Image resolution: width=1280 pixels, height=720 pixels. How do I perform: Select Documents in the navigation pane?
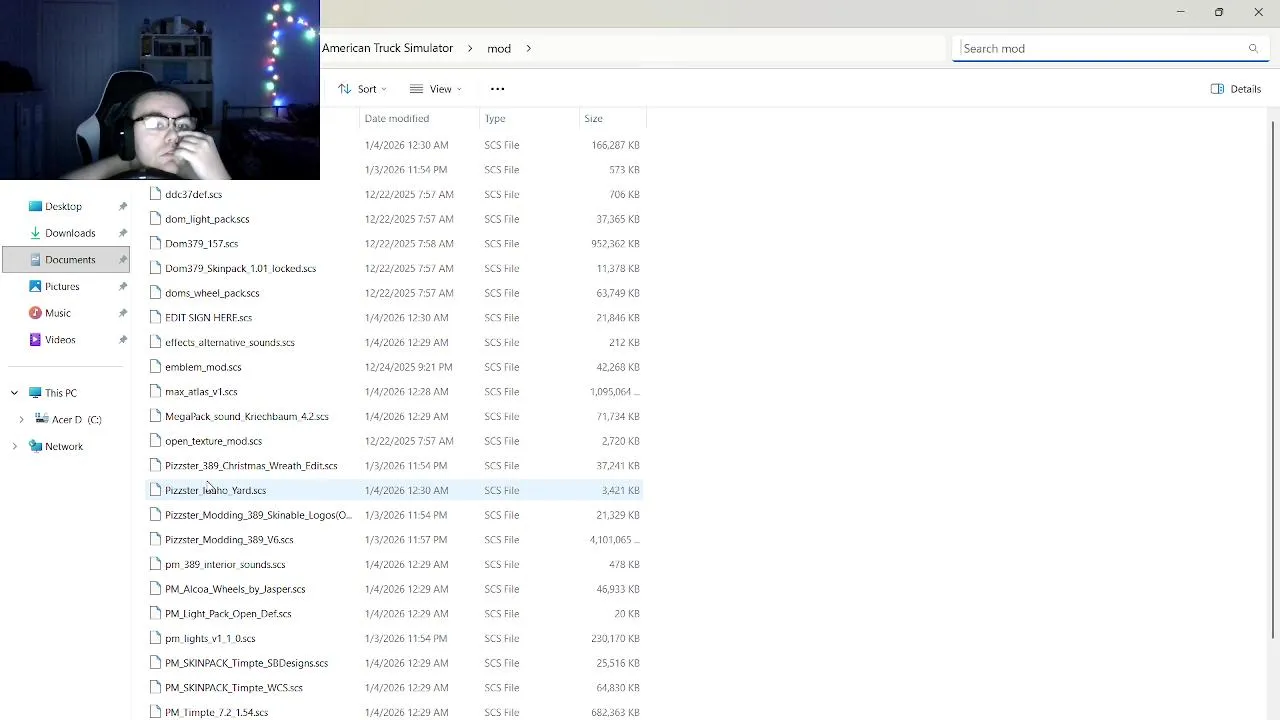(66, 260)
